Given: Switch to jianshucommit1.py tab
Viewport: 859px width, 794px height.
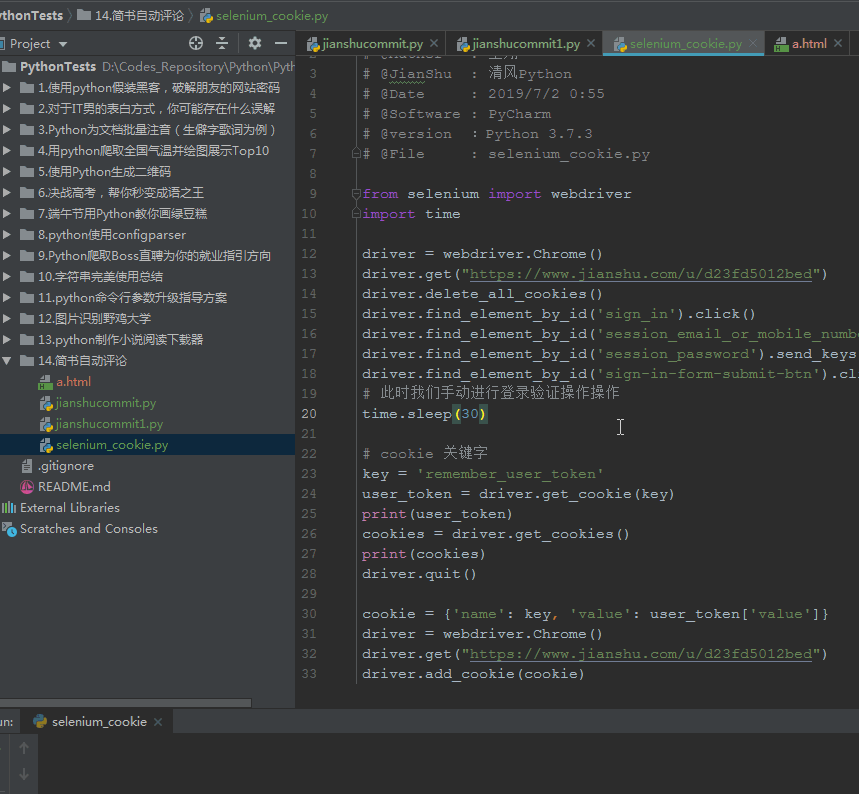Looking at the screenshot, I should [x=519, y=44].
